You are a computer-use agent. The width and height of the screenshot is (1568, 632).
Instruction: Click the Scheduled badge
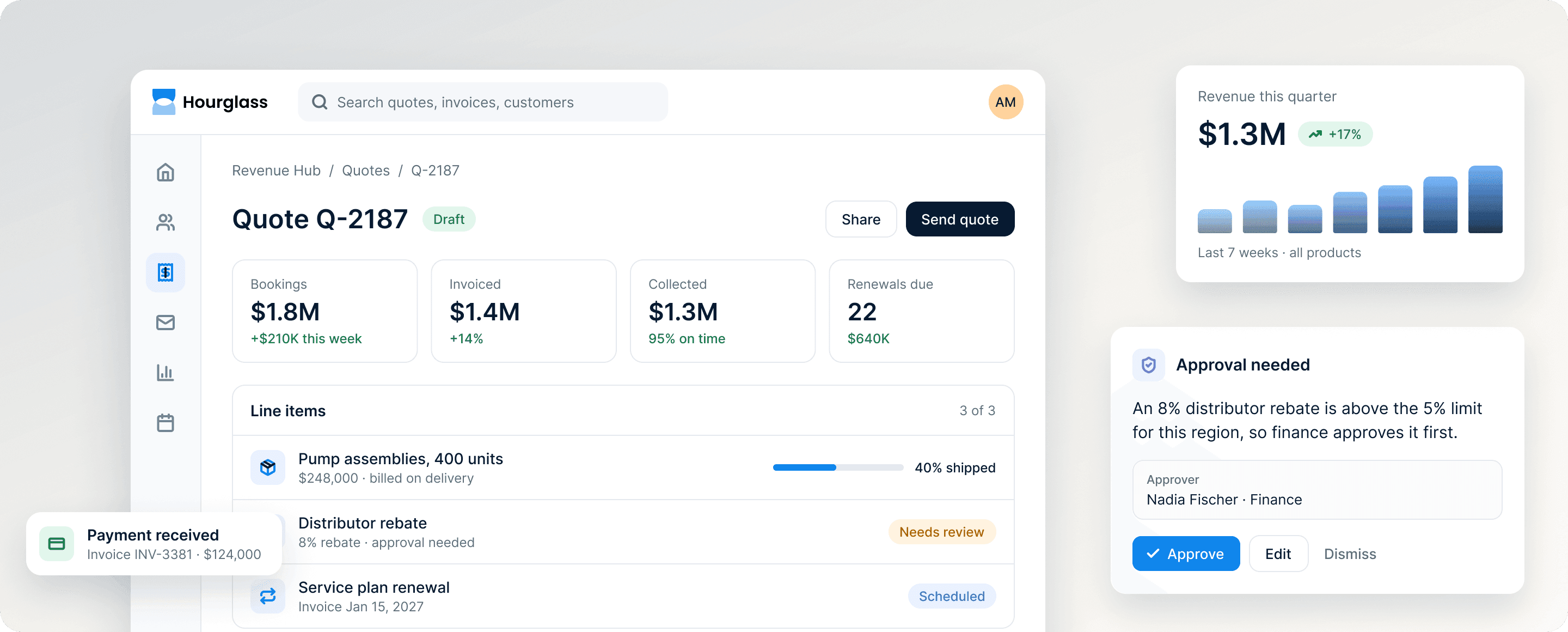coord(951,596)
